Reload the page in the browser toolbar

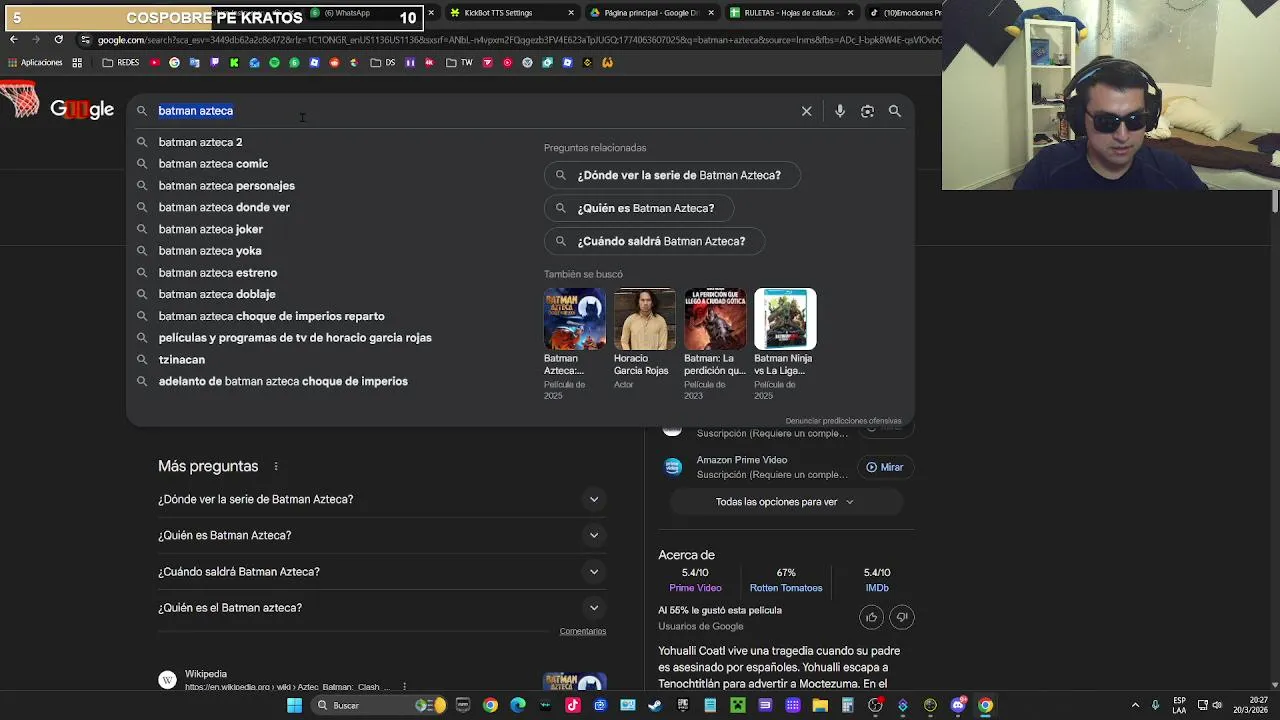click(58, 40)
